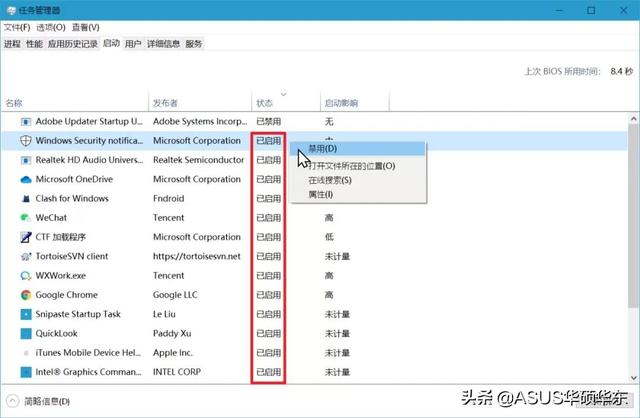This screenshot has width=640, height=418.
Task: Click the Task Manager title bar icon
Action: 11,10
